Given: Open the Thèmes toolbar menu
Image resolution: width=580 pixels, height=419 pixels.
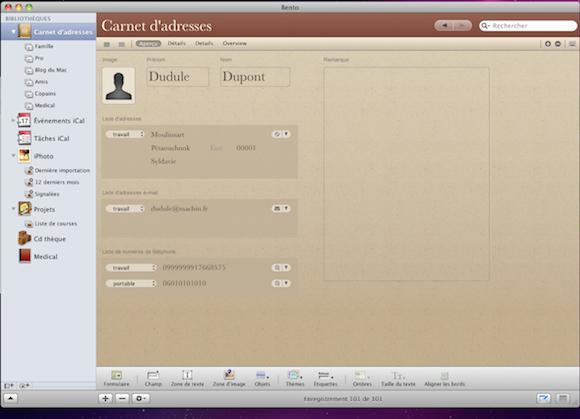Looking at the screenshot, I should (295, 378).
